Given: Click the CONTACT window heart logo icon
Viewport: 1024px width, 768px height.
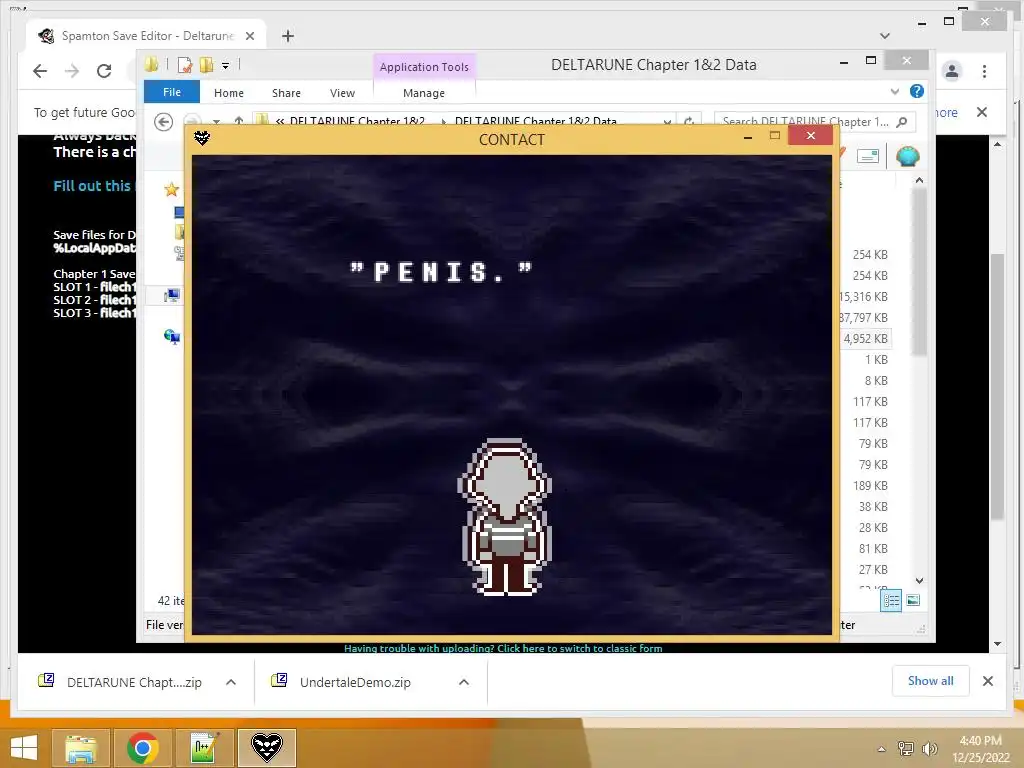Looking at the screenshot, I should (202, 138).
